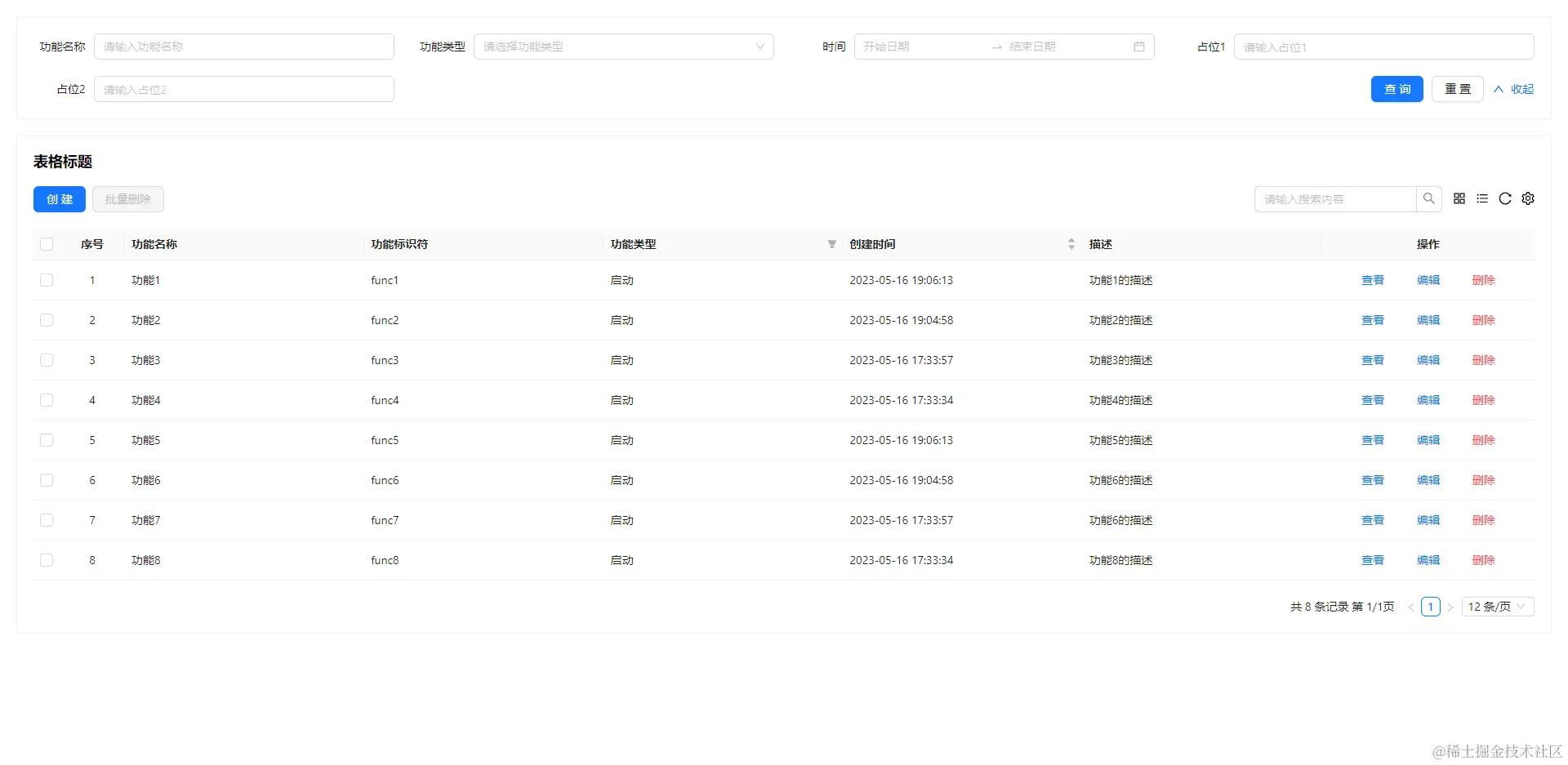
Task: View details of 功能8
Action: 1373,560
